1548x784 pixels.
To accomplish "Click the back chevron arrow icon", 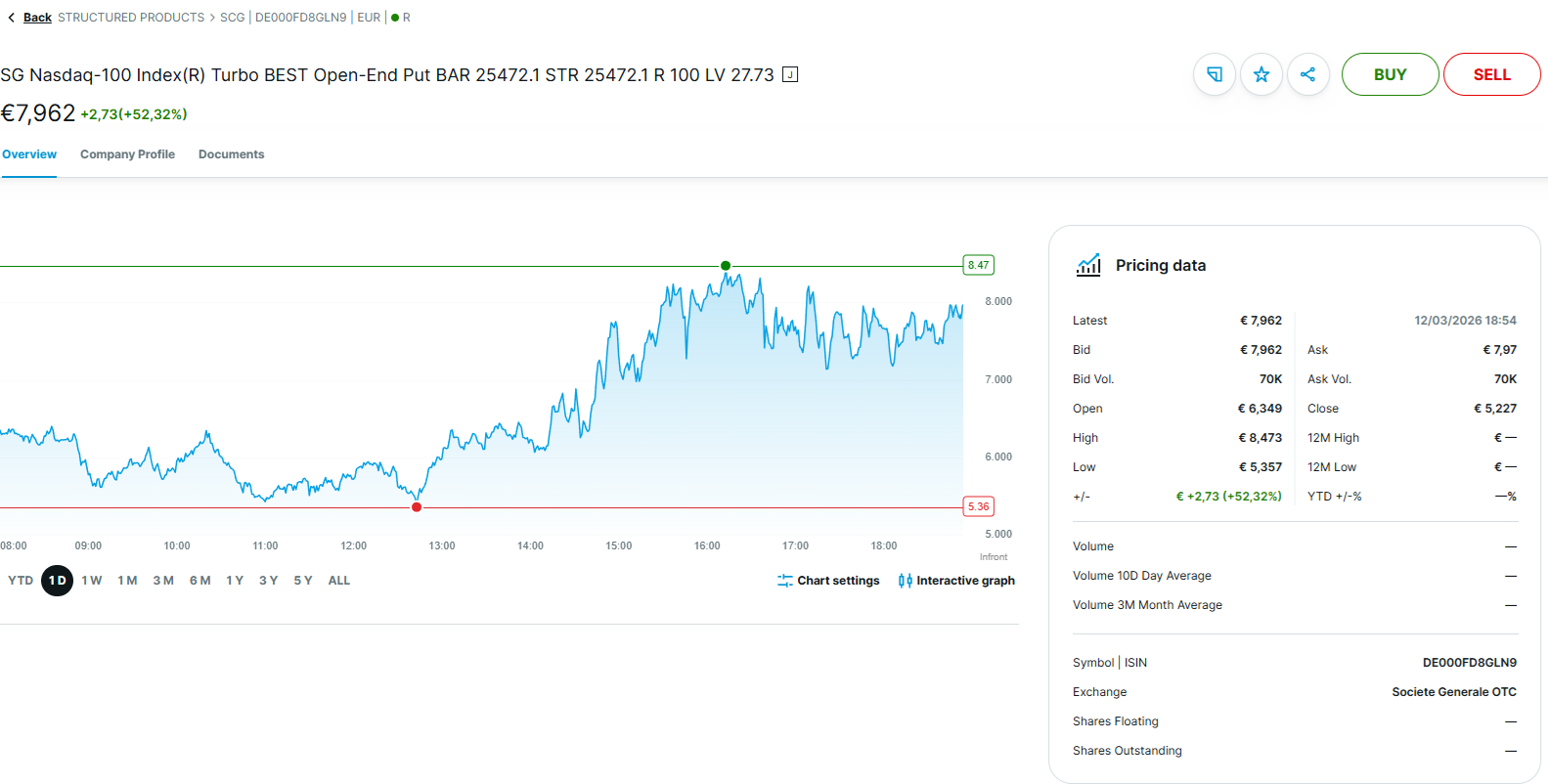I will (x=11, y=18).
